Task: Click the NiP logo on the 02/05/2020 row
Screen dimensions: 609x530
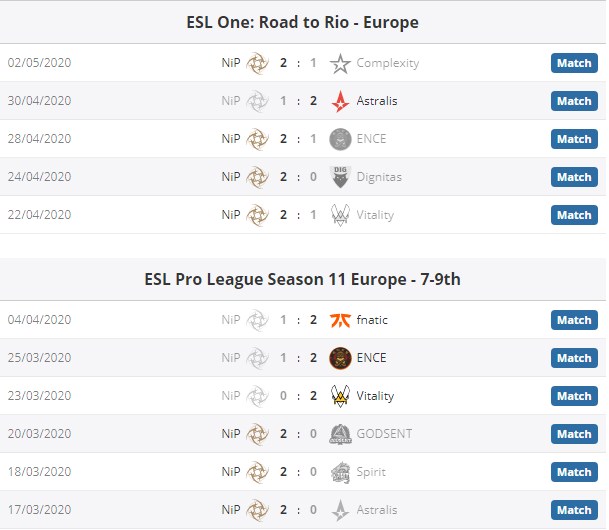Action: 258,63
